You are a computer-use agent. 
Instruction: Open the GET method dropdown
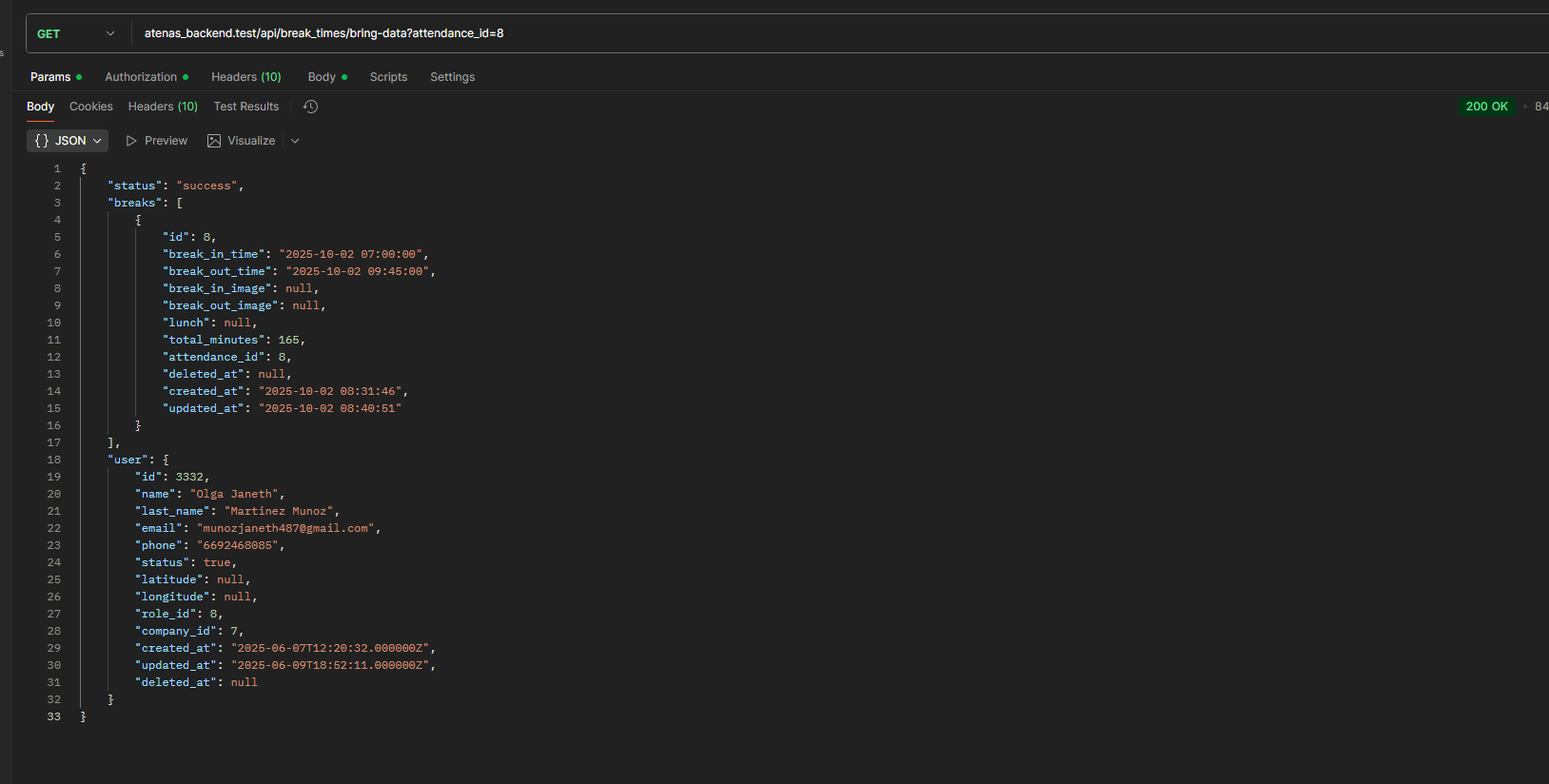76,33
